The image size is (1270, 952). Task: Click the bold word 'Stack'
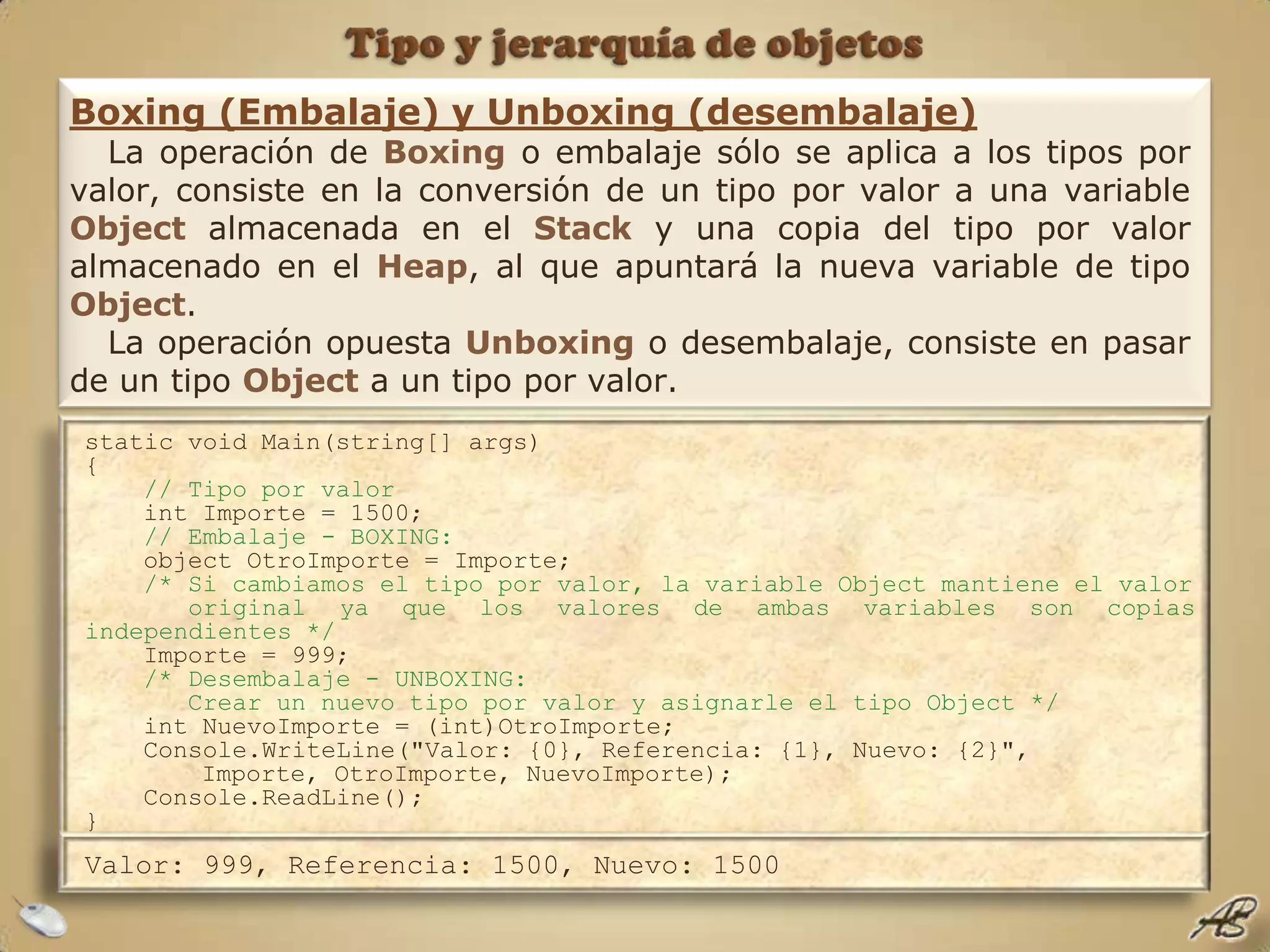tap(582, 229)
